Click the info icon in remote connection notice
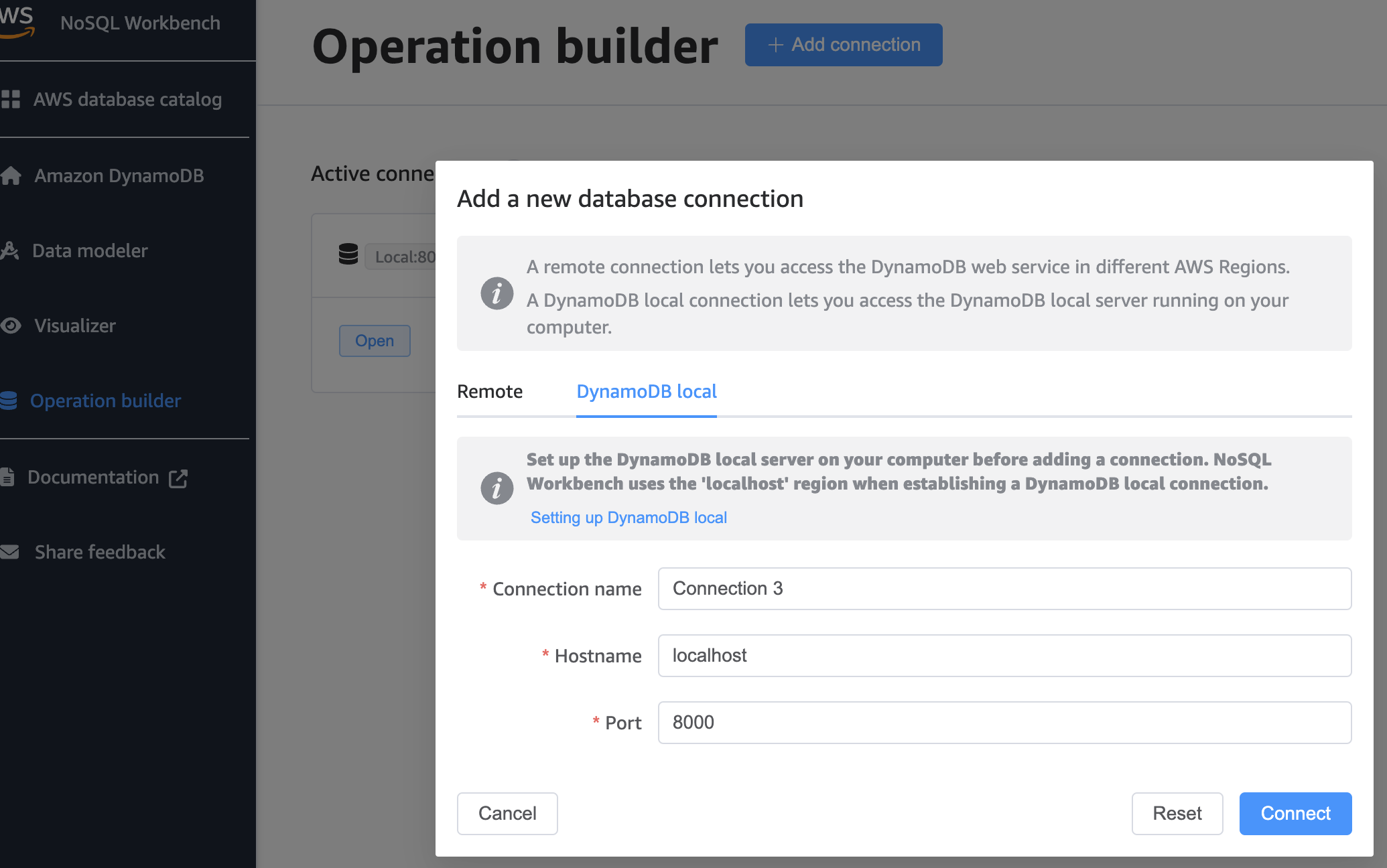The image size is (1387, 868). point(497,293)
